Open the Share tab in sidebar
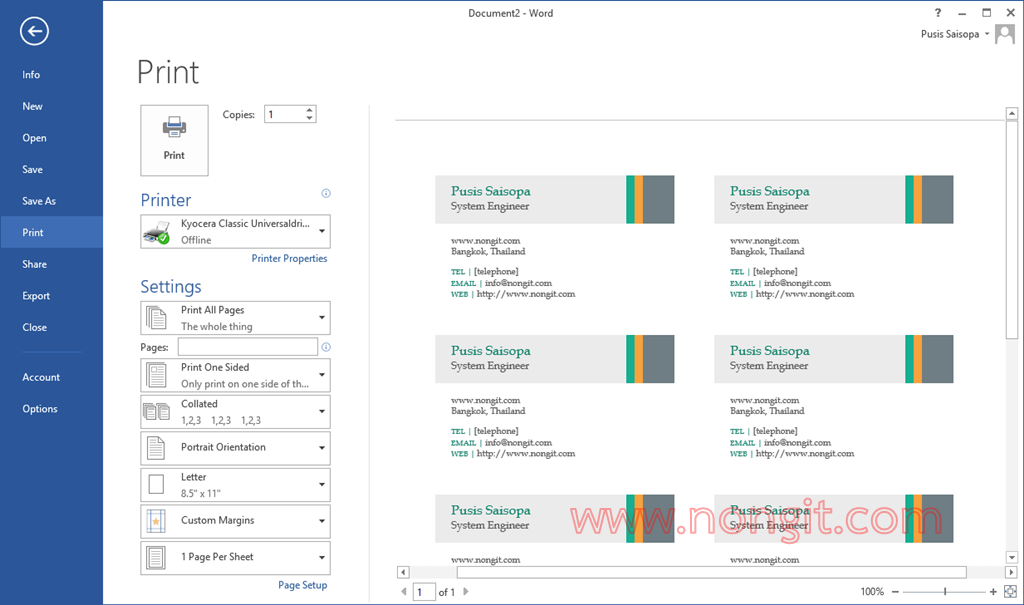Screen dimensions: 1024x605 (x=52, y=264)
